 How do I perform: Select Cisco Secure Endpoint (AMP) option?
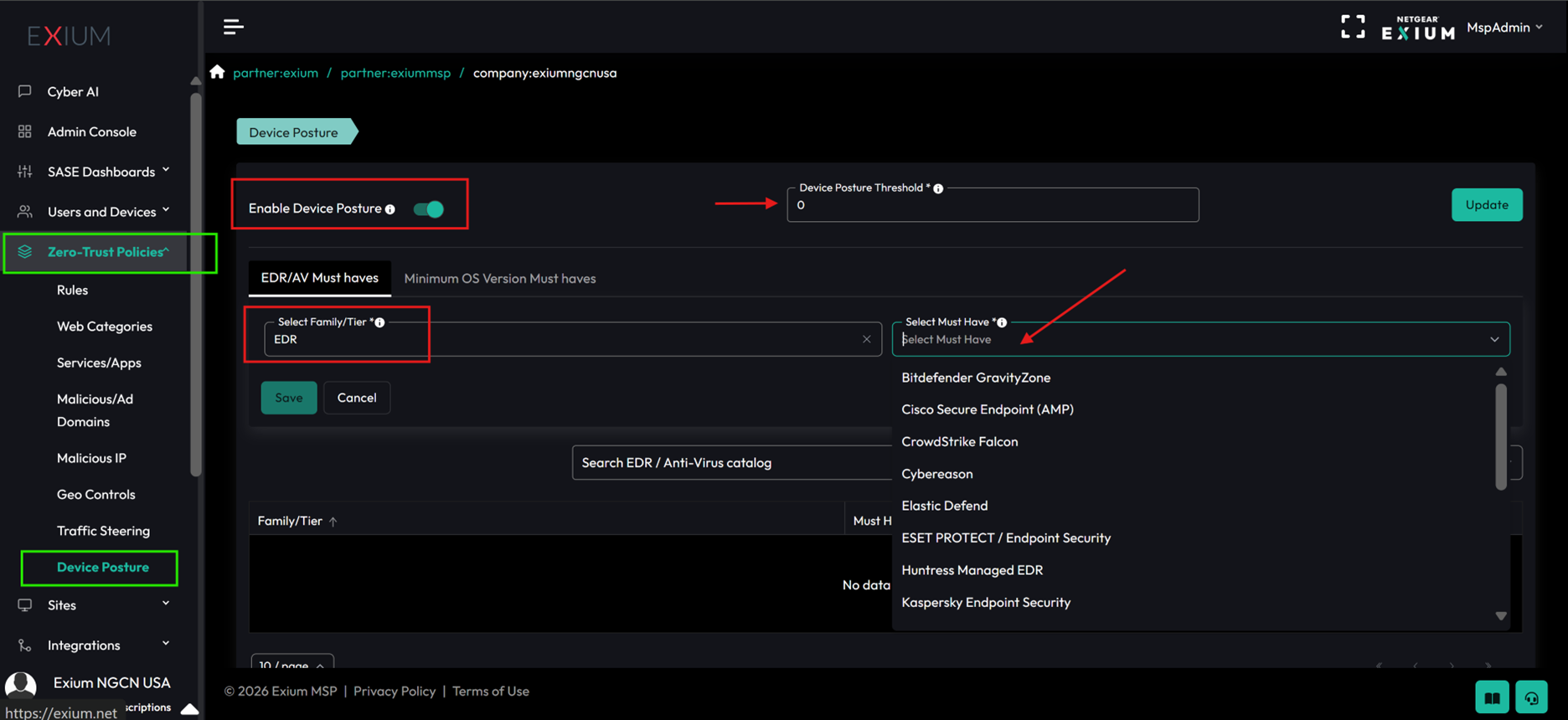[988, 409]
